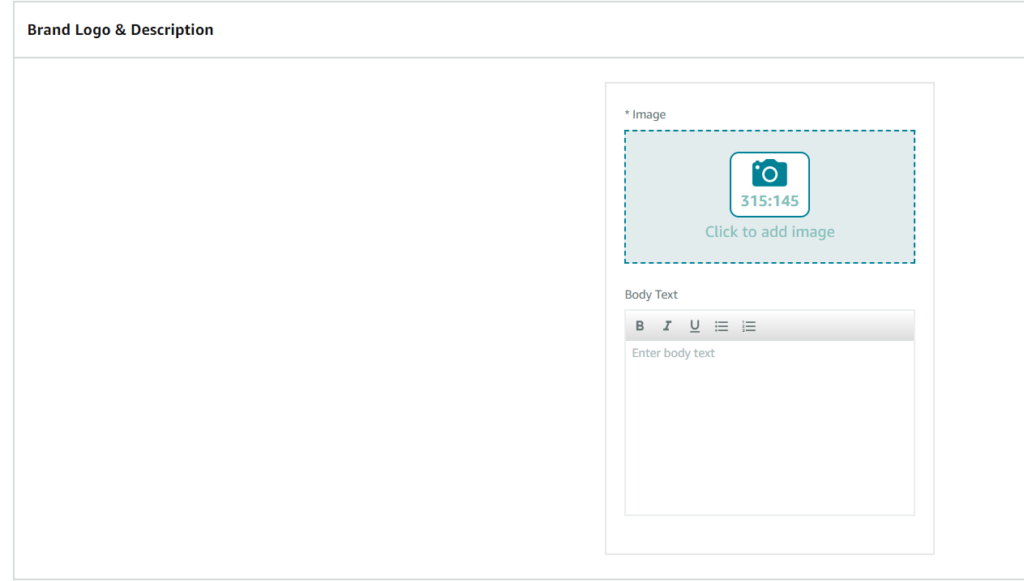Click the required asterisk beside Image
Image resolution: width=1024 pixels, height=581 pixels.
pyautogui.click(x=627, y=114)
